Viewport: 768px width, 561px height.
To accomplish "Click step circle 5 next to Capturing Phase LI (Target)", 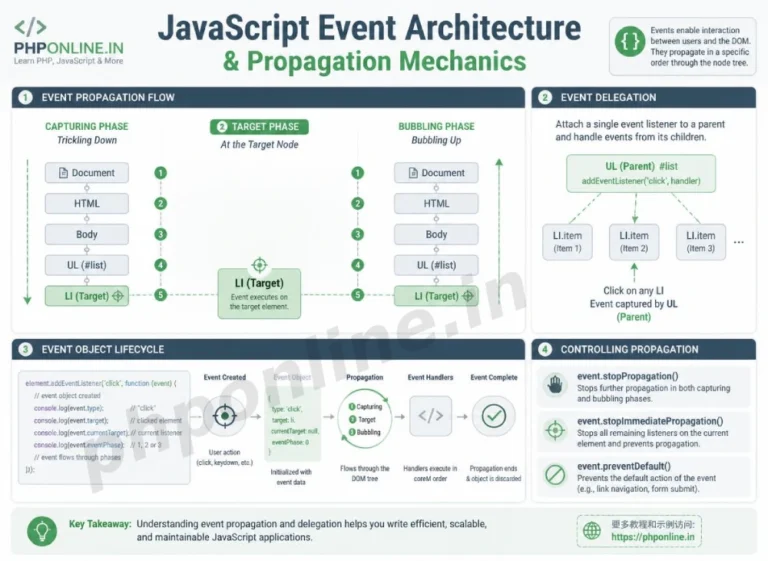I will pos(161,295).
